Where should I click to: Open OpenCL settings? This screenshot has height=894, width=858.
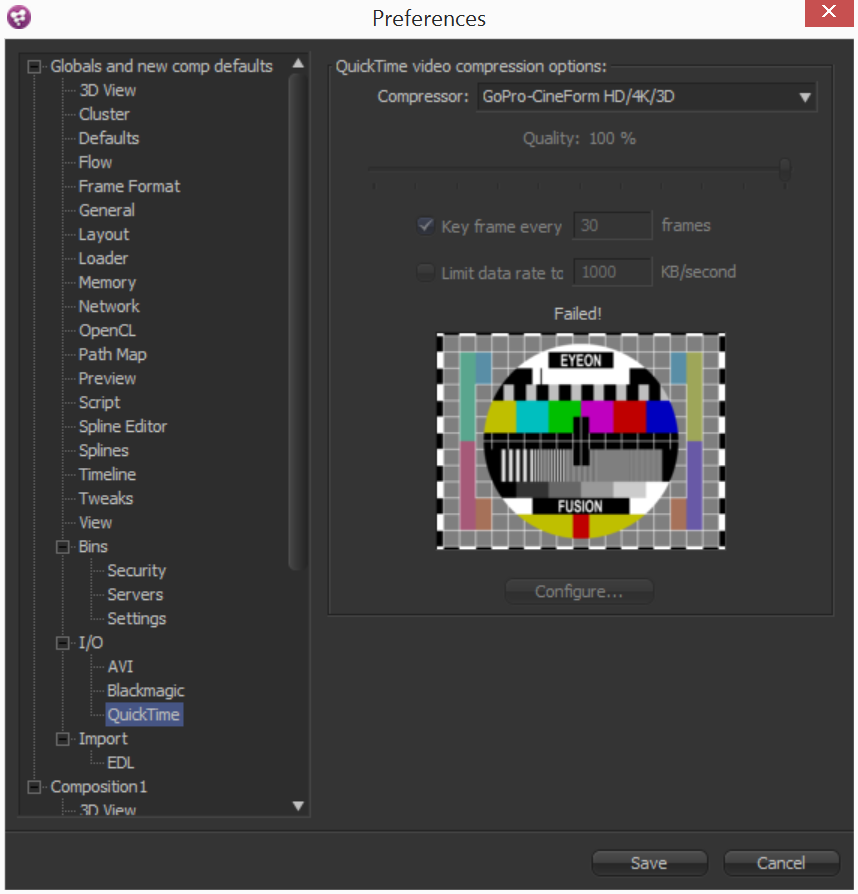[x=107, y=331]
